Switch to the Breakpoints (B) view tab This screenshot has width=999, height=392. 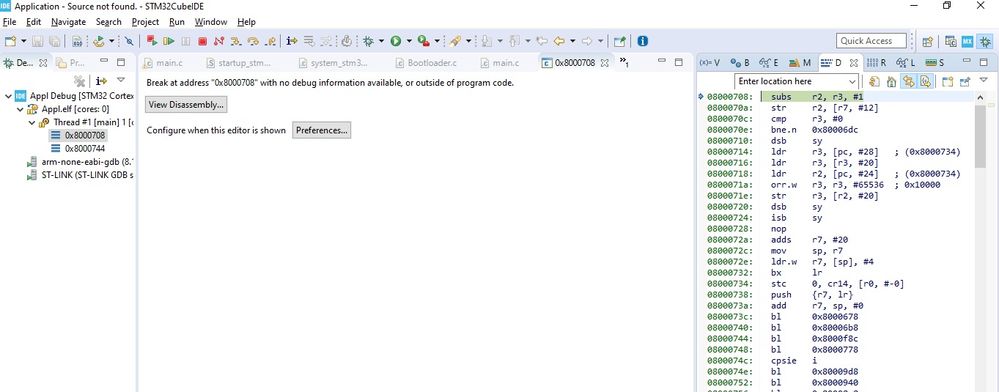(x=740, y=62)
